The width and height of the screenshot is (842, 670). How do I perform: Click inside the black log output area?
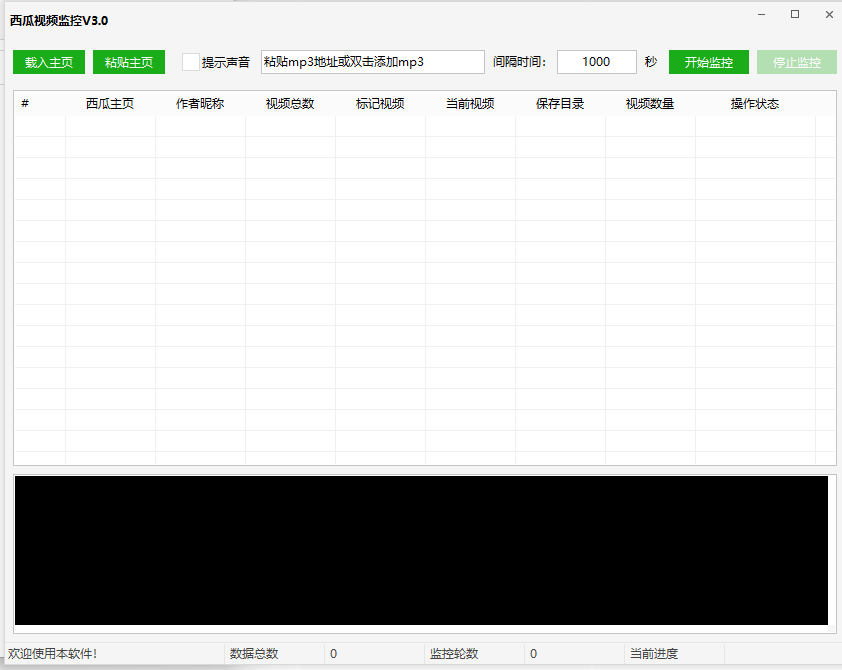(x=421, y=550)
